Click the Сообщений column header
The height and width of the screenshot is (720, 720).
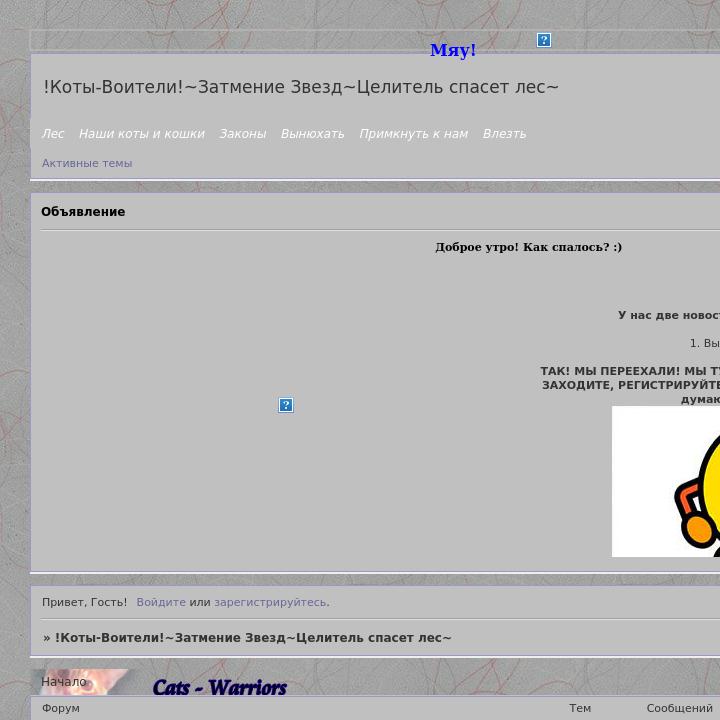[x=680, y=708]
